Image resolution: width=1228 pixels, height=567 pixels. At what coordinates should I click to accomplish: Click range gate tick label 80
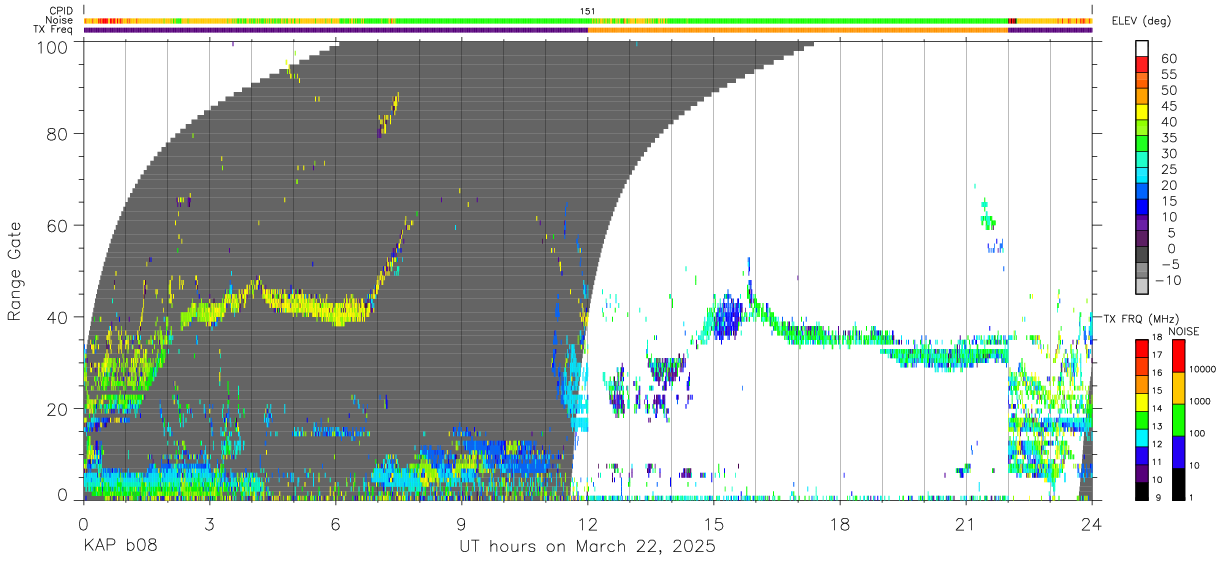[x=60, y=133]
